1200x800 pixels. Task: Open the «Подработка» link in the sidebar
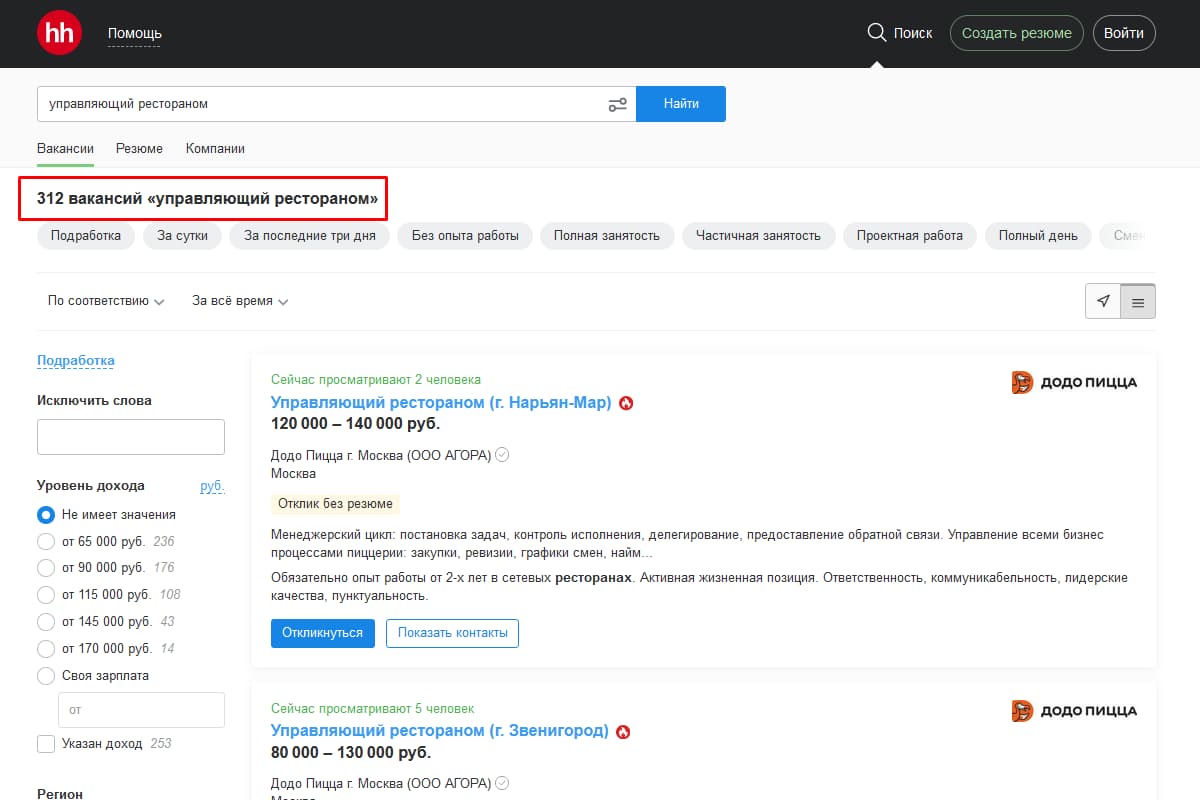pos(75,360)
